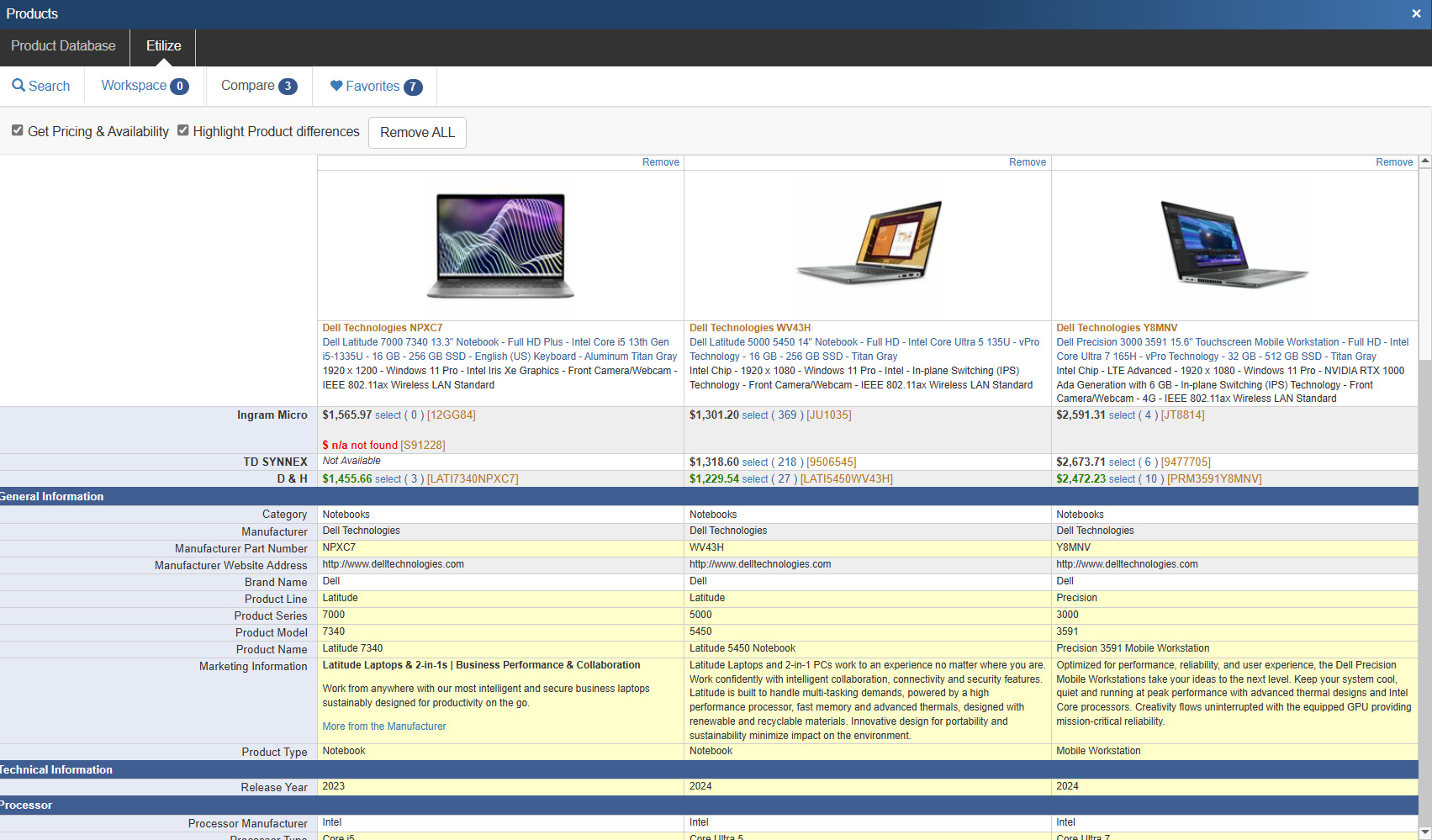Remove the Dell Precision 3591 column
This screenshot has width=1432, height=840.
click(x=1393, y=162)
